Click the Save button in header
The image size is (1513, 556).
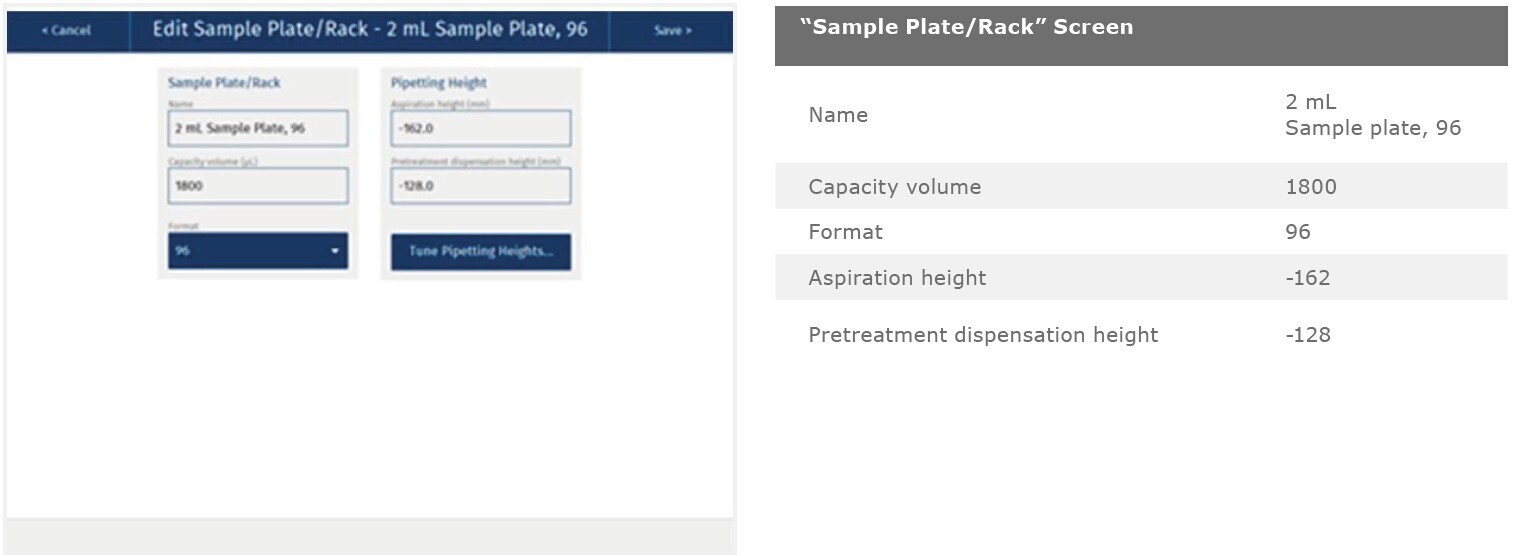[672, 31]
